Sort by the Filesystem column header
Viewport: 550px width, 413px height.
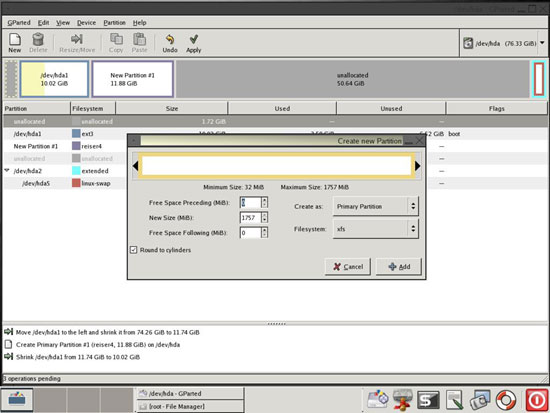click(93, 108)
